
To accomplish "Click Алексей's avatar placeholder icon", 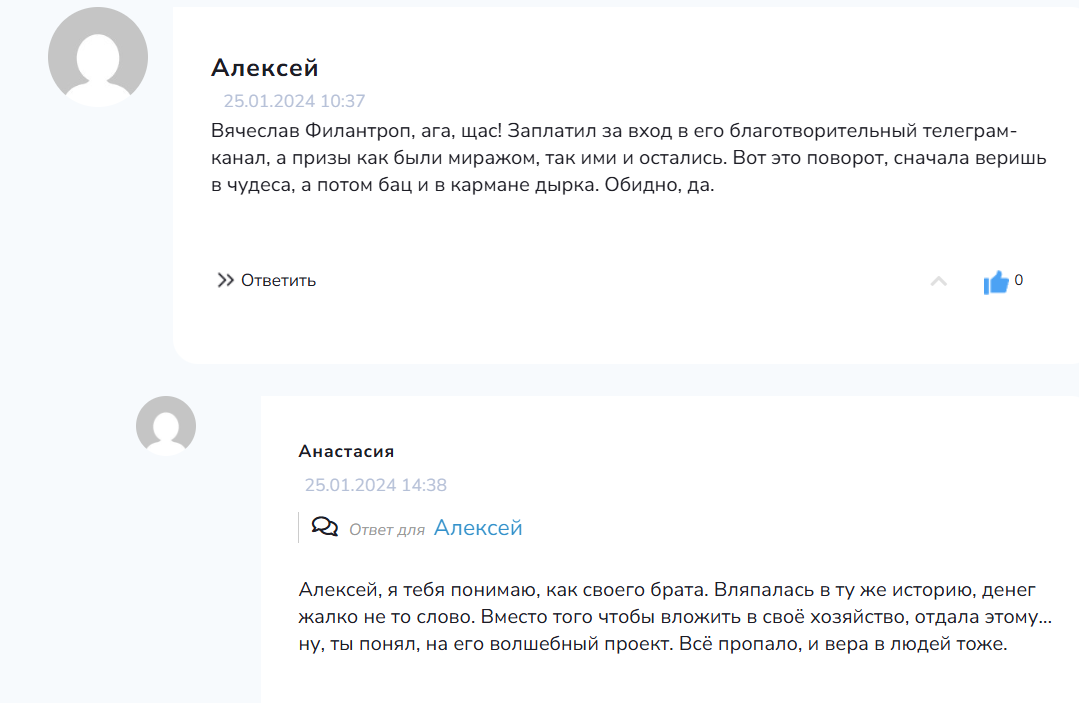I will [97, 57].
